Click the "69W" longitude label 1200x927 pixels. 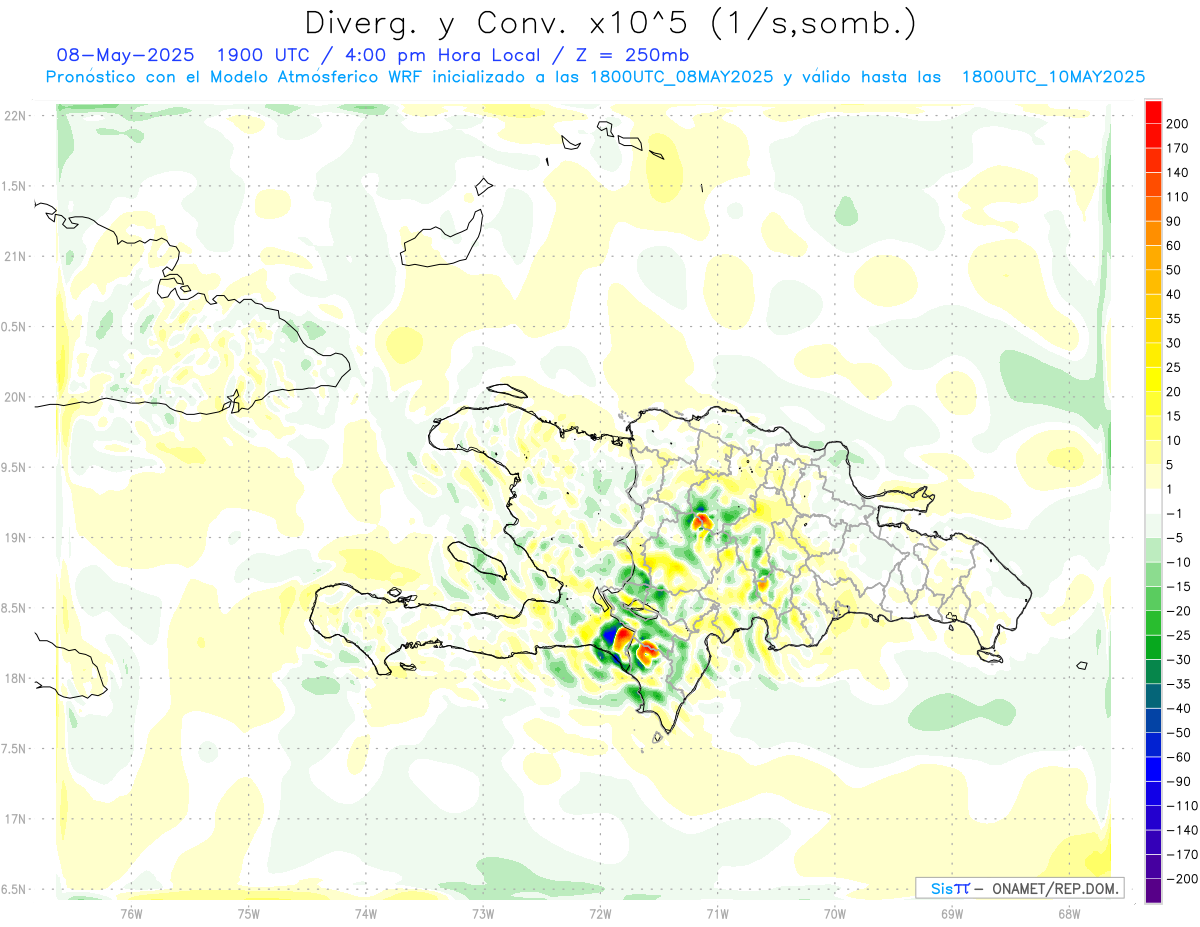point(952,913)
